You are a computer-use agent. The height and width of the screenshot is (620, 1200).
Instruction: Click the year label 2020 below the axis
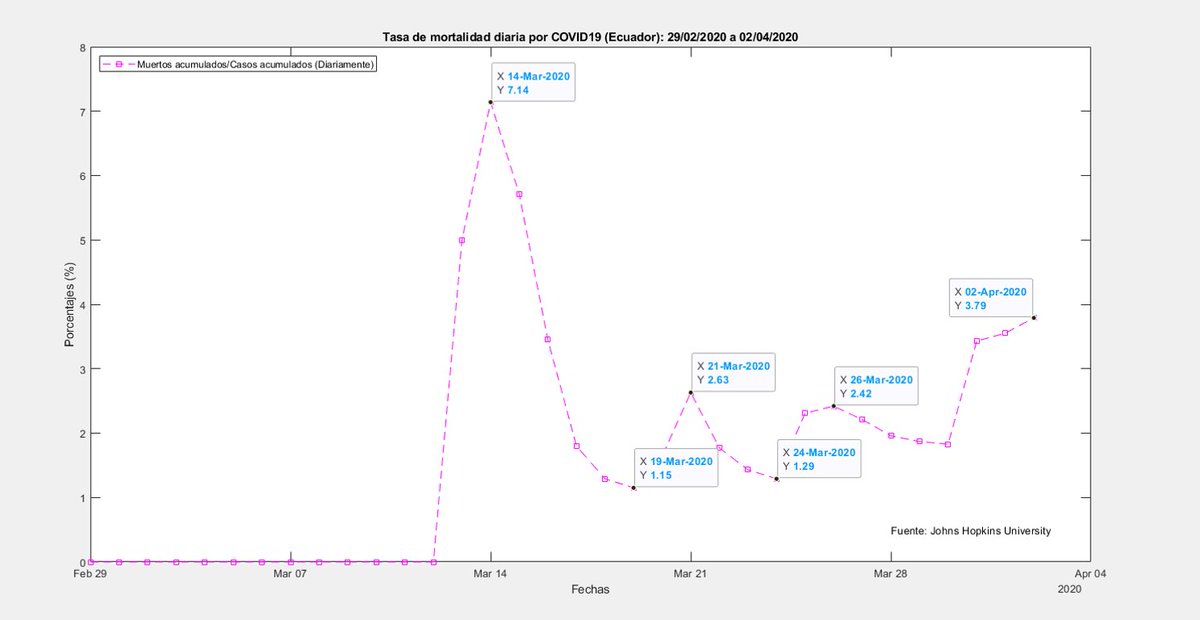click(x=1070, y=591)
